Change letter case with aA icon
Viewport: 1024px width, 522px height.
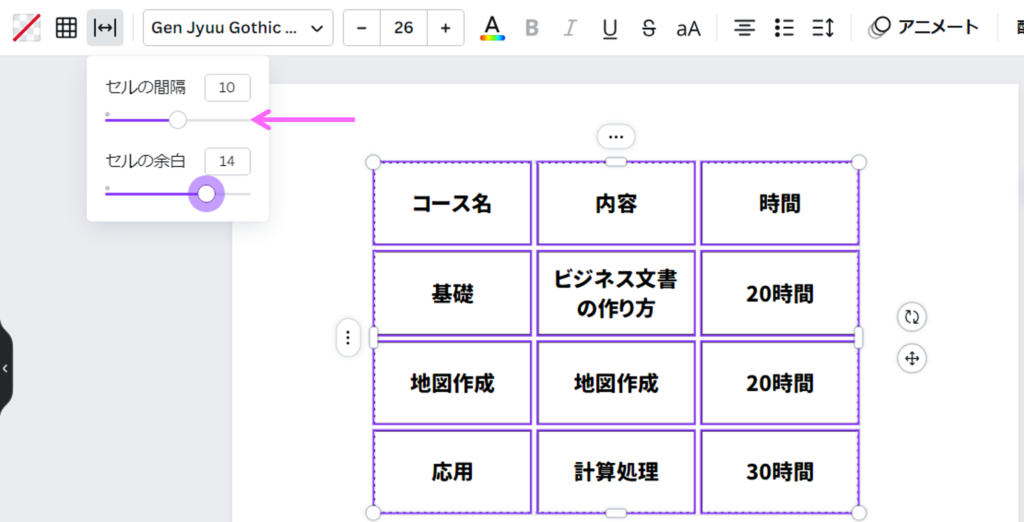pyautogui.click(x=688, y=28)
